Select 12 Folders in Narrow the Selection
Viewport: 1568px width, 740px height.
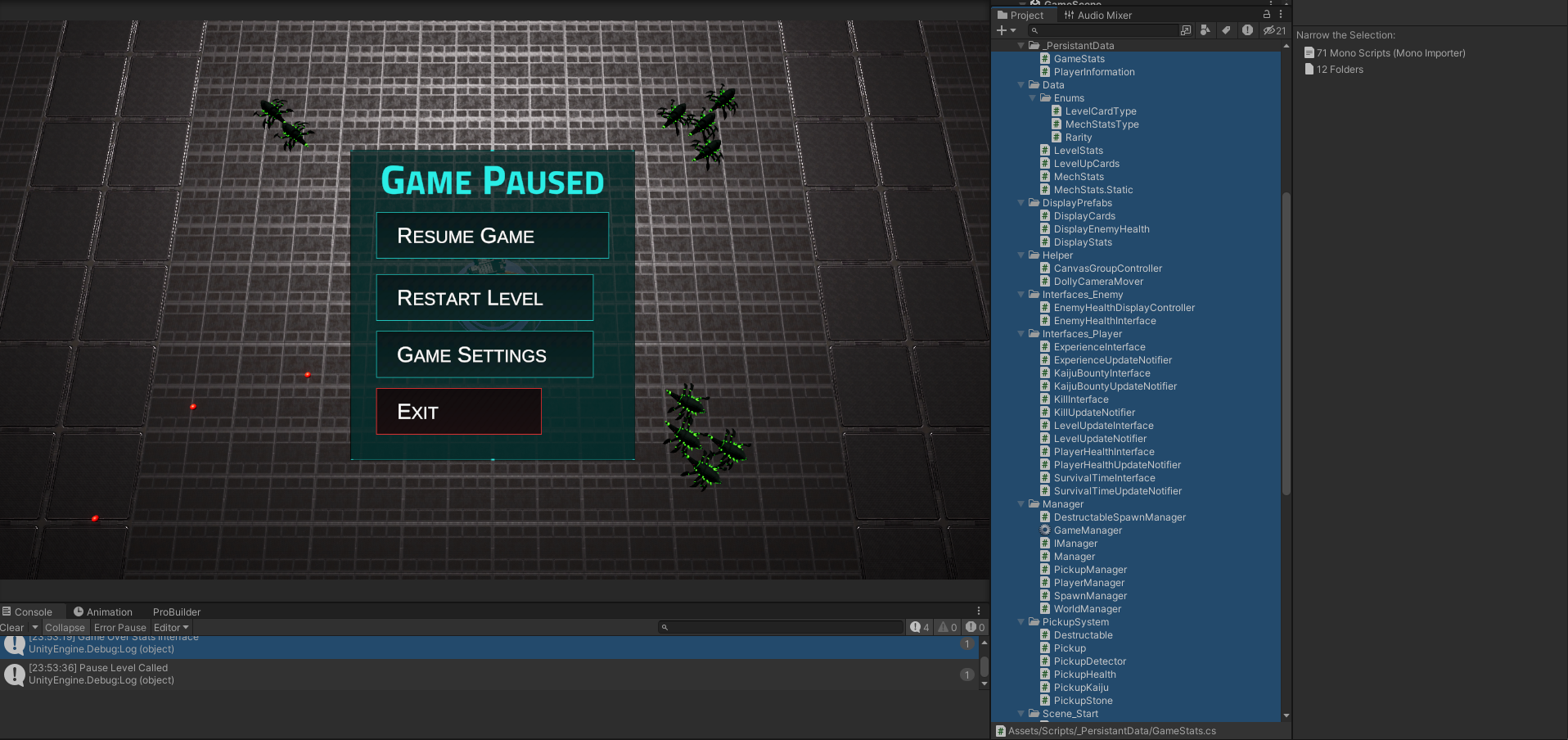(1334, 70)
